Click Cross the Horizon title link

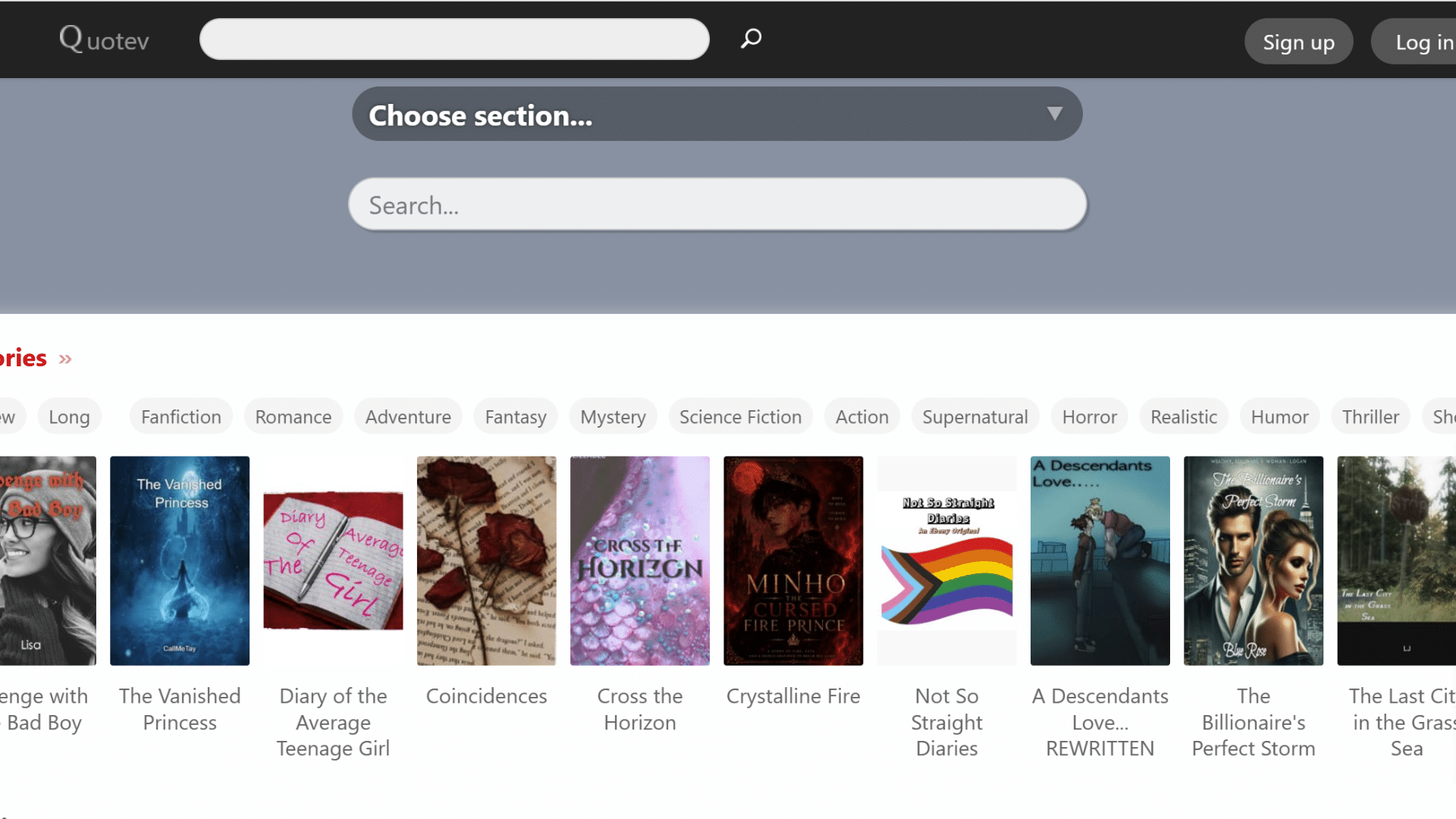[x=640, y=709]
